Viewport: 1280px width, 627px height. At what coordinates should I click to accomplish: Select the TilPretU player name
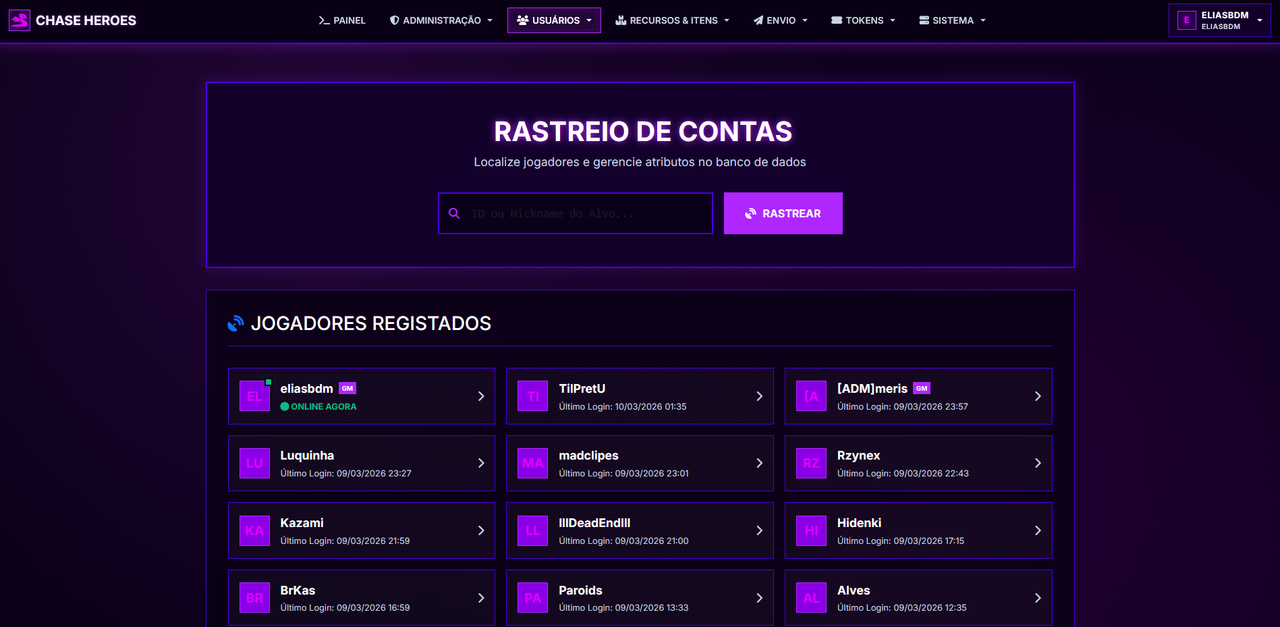click(x=582, y=388)
